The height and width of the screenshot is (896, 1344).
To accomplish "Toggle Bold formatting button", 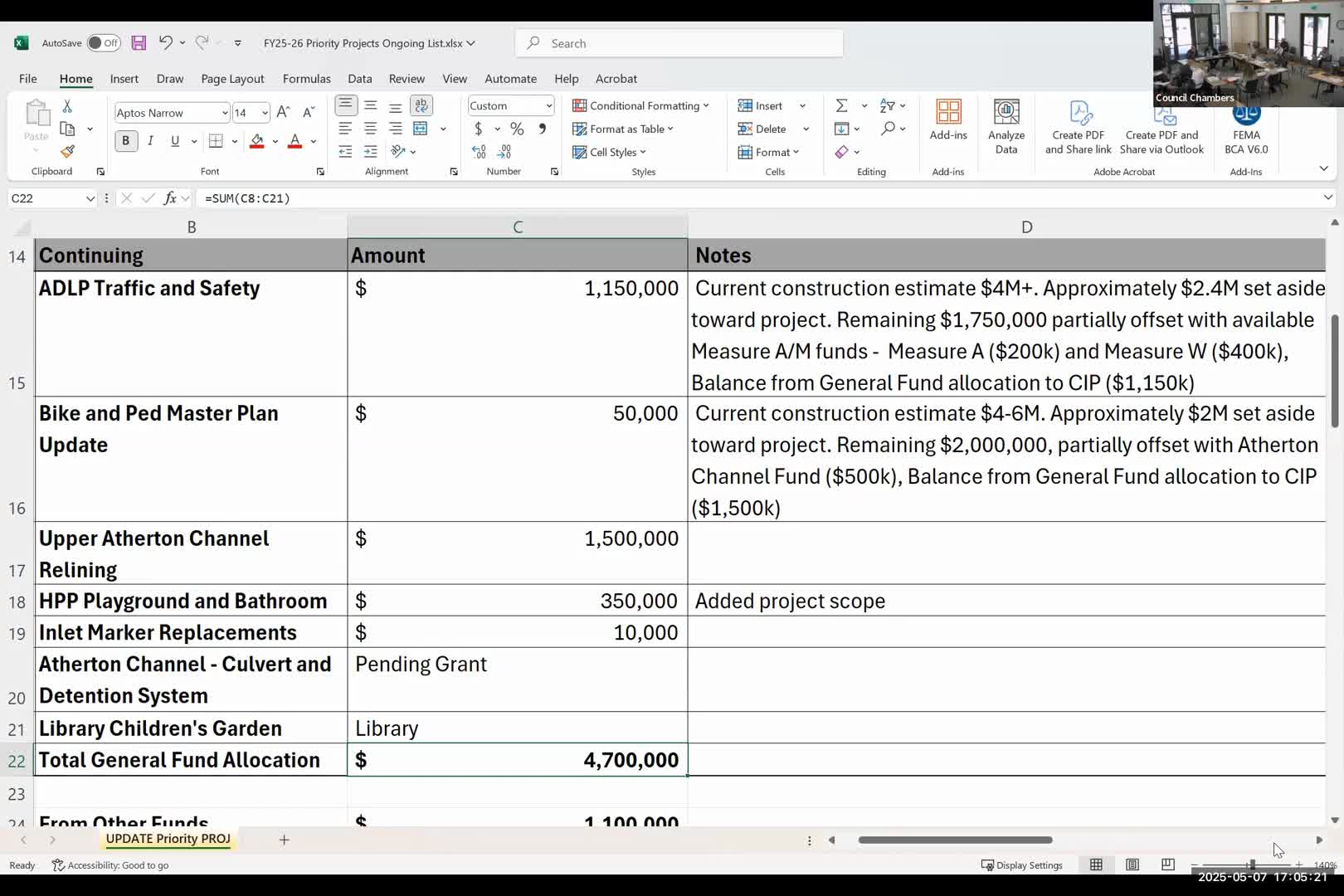I will (x=125, y=141).
